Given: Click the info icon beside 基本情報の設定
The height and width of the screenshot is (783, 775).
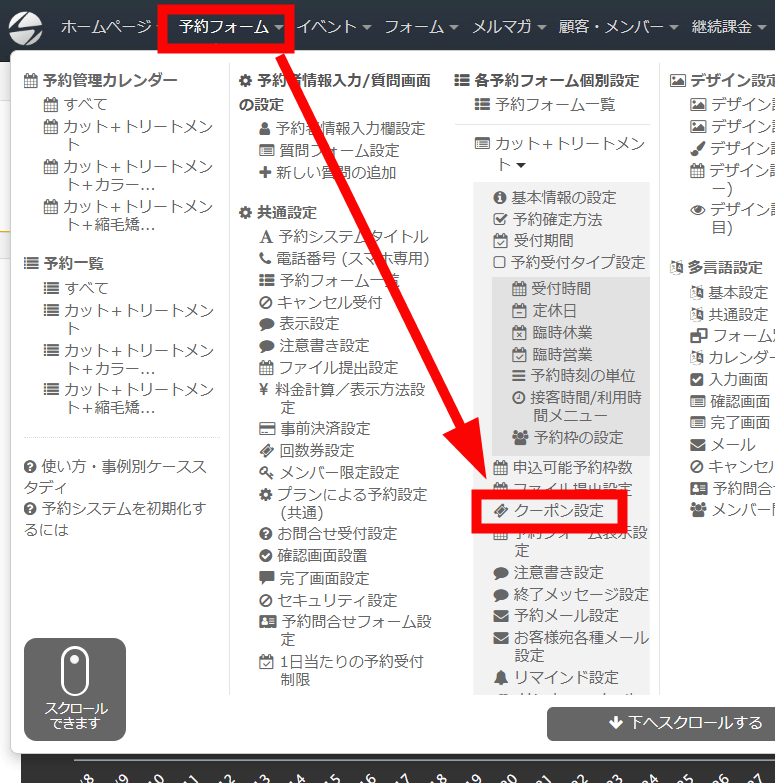Looking at the screenshot, I should pos(500,198).
